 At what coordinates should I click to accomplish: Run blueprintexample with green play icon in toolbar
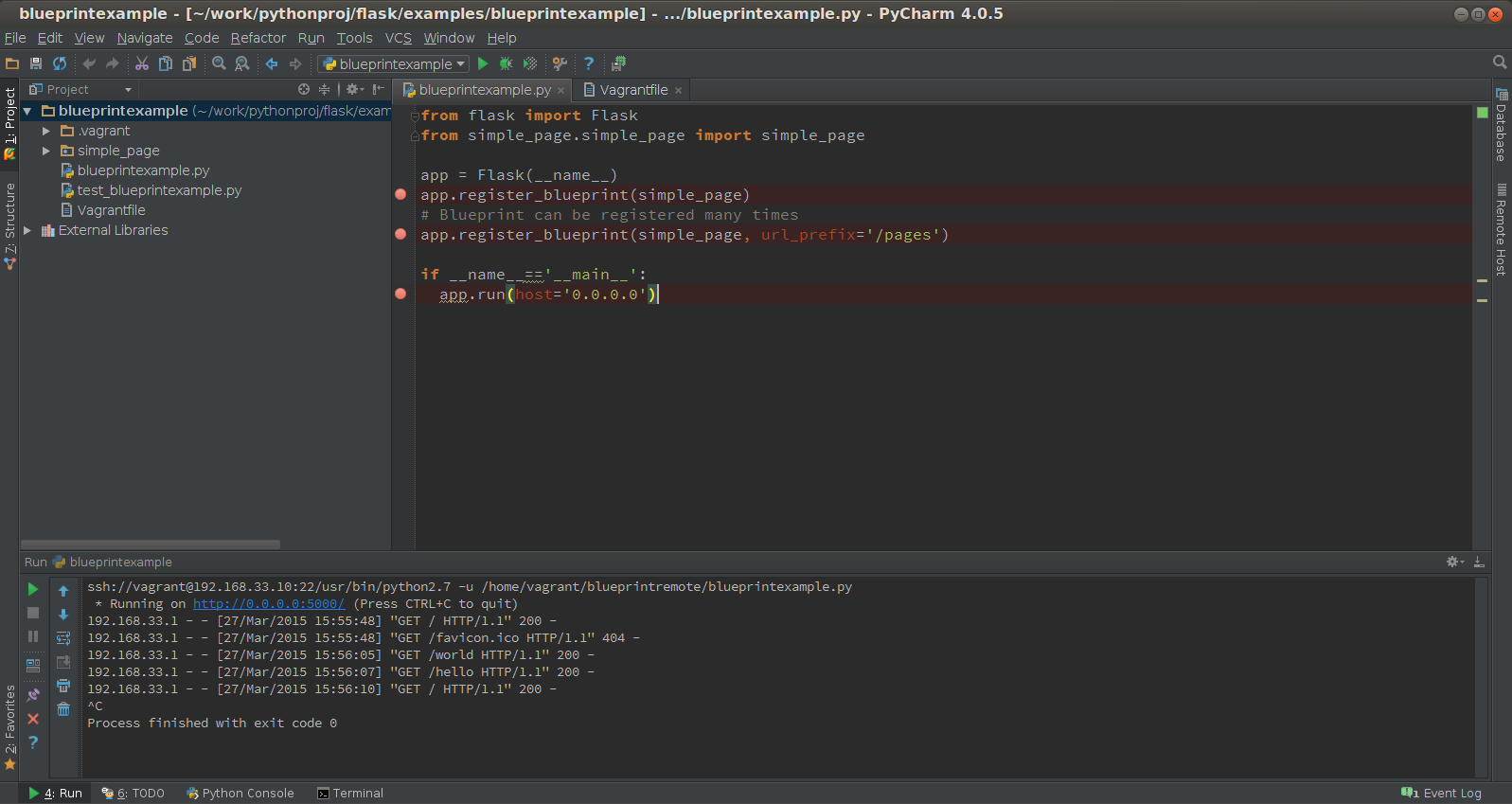[x=483, y=63]
